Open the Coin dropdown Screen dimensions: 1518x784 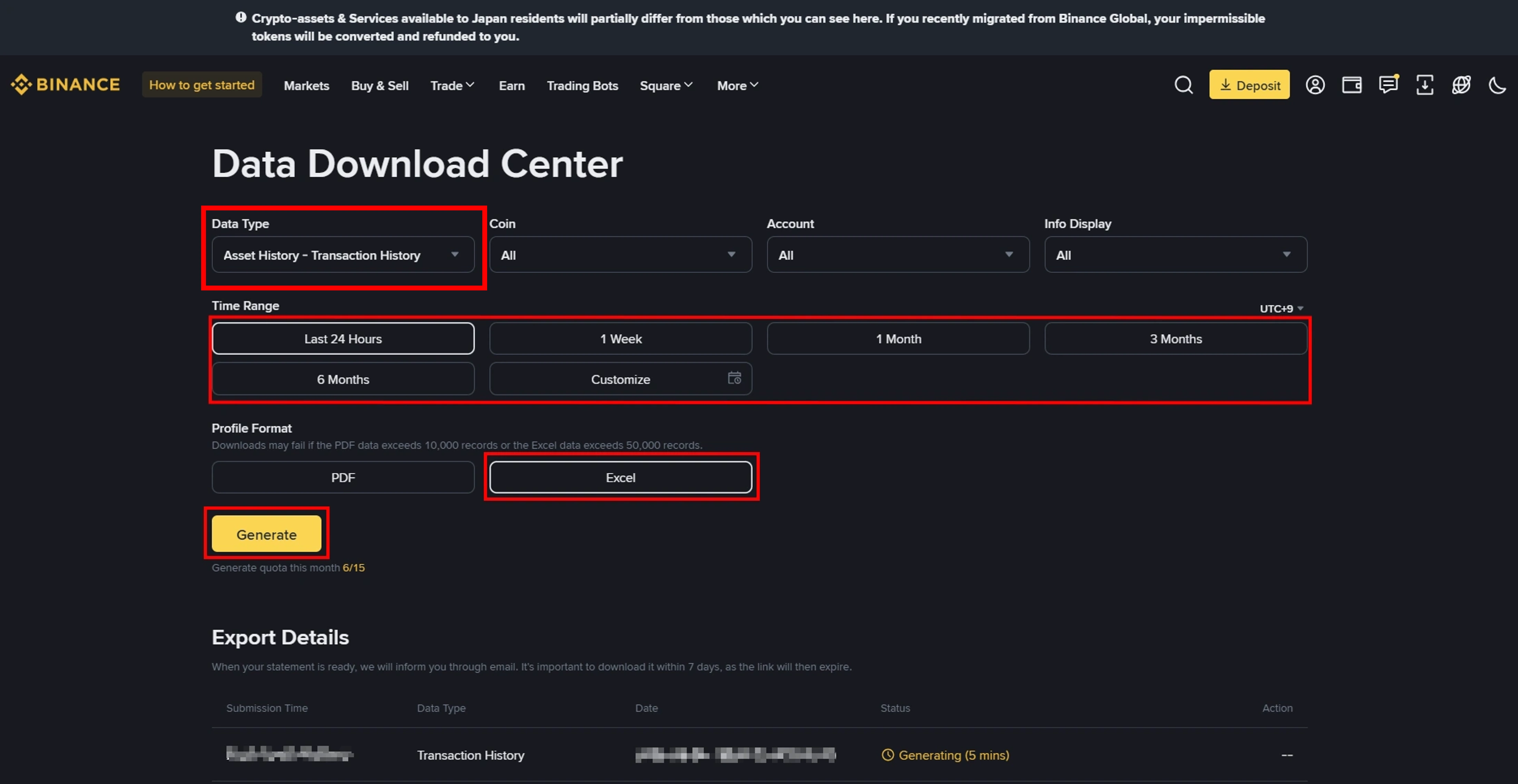click(x=621, y=255)
